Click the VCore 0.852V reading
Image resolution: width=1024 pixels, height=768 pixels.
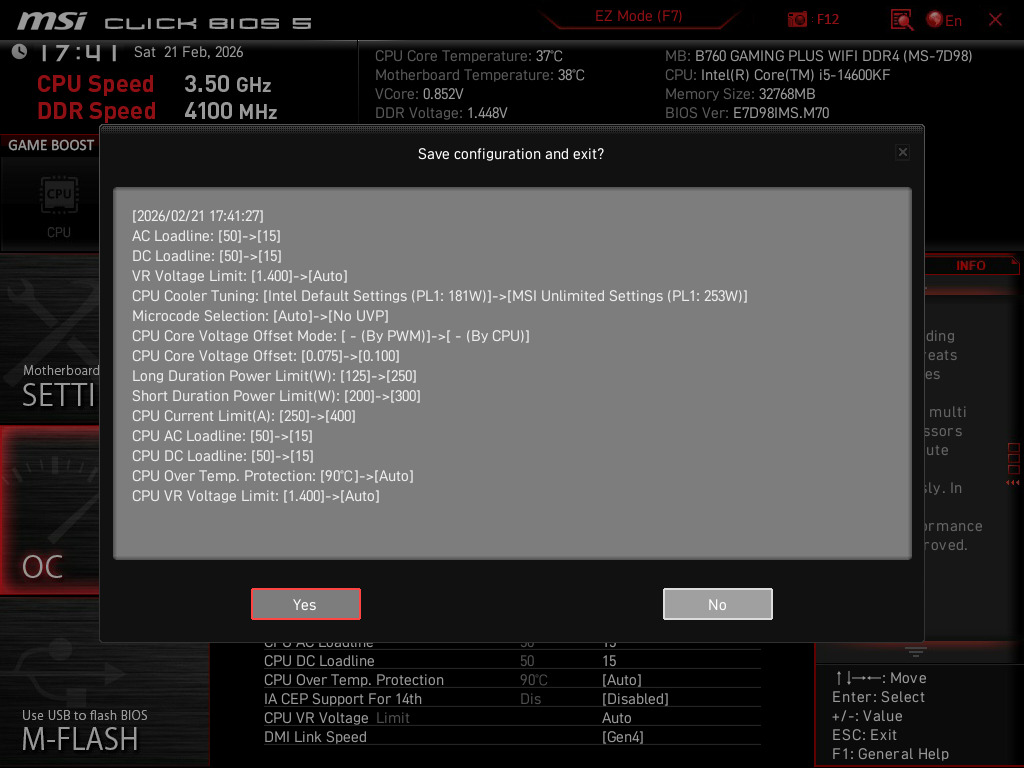(419, 94)
